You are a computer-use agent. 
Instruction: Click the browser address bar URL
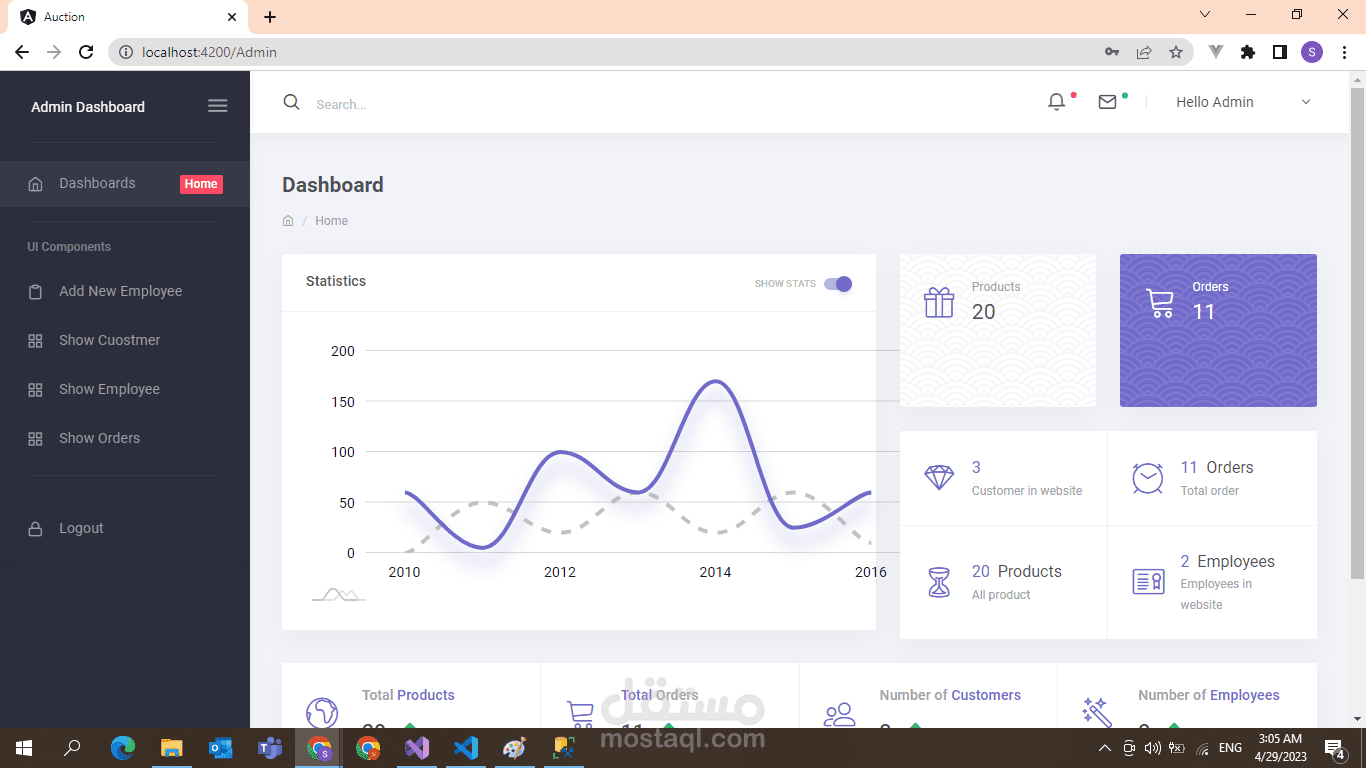pyautogui.click(x=210, y=52)
